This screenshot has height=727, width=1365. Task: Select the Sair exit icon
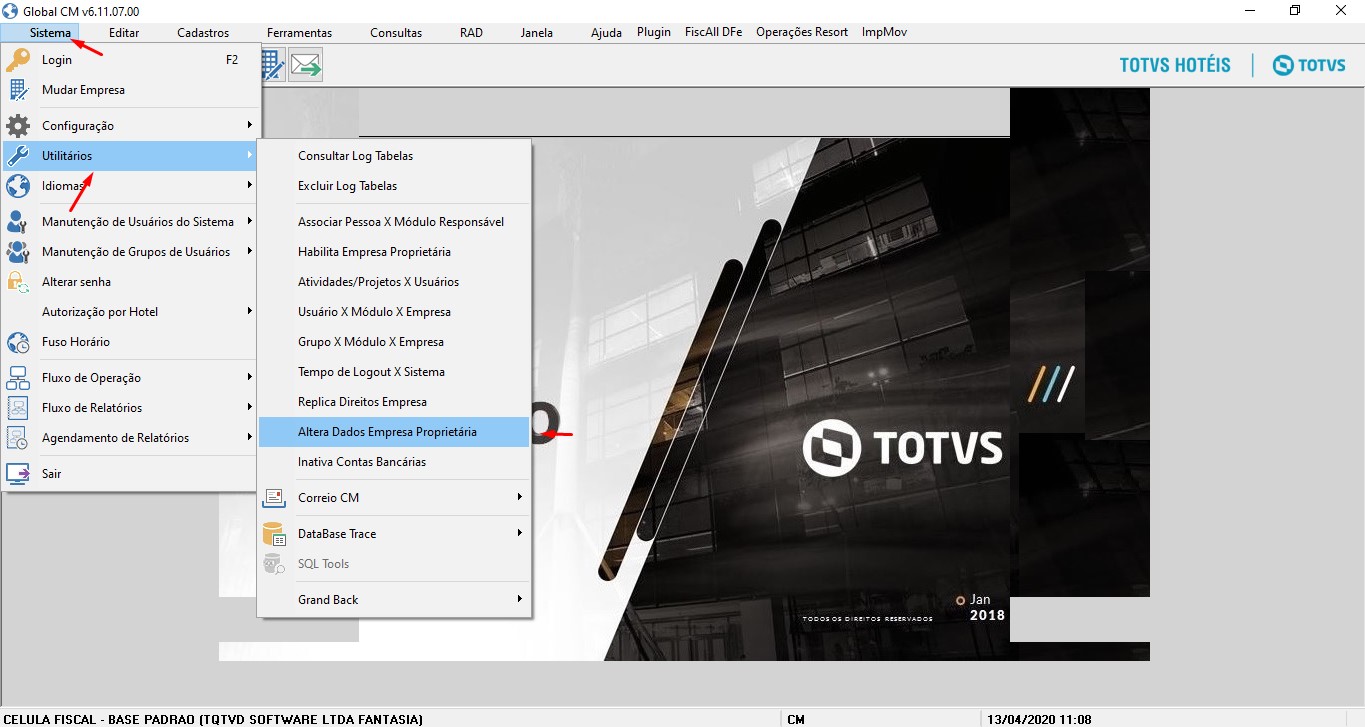tap(18, 474)
